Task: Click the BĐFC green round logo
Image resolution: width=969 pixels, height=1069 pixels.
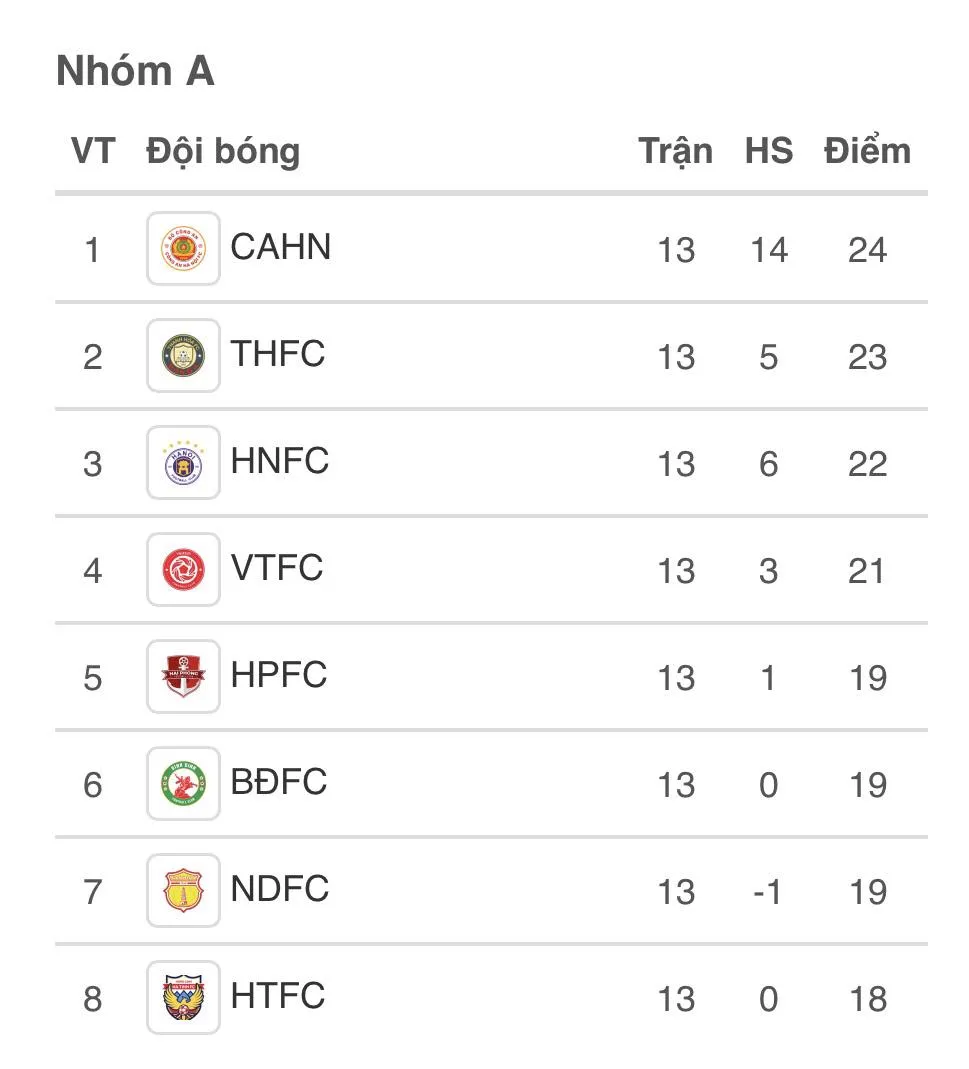Action: click(183, 783)
